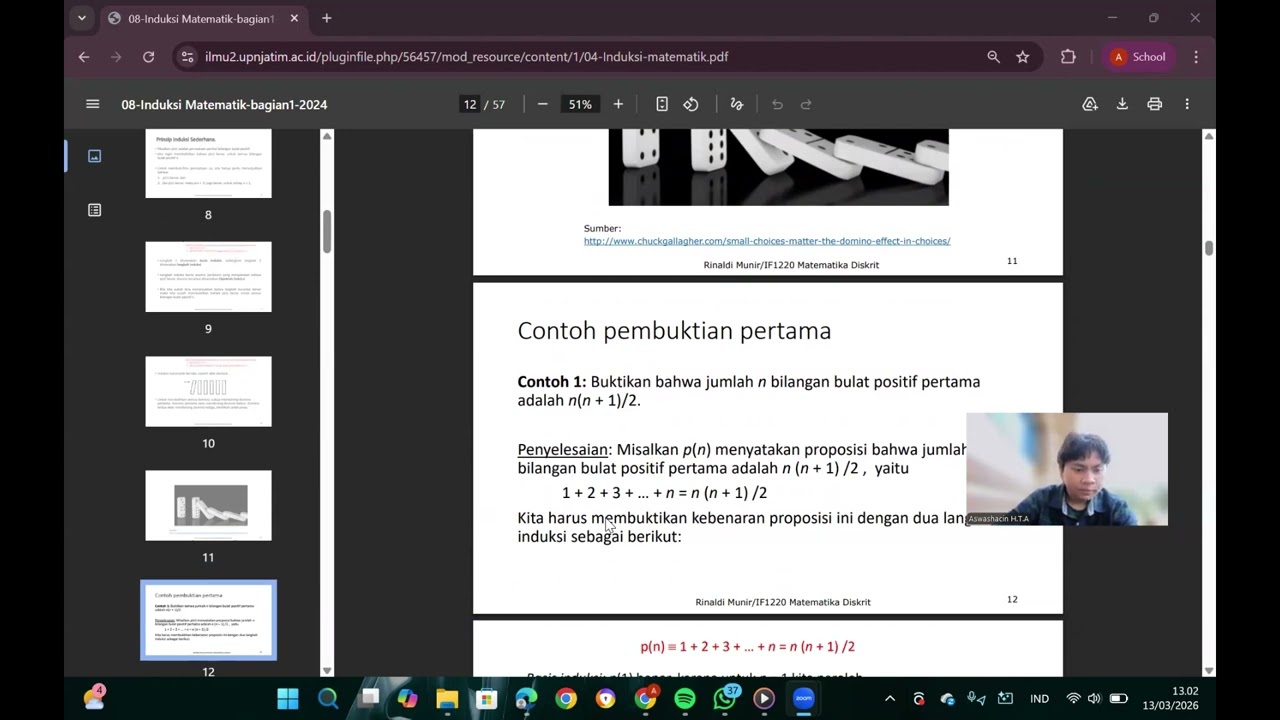This screenshot has width=1280, height=720.
Task: Open Microsoft Store from taskbar
Action: coord(487,698)
